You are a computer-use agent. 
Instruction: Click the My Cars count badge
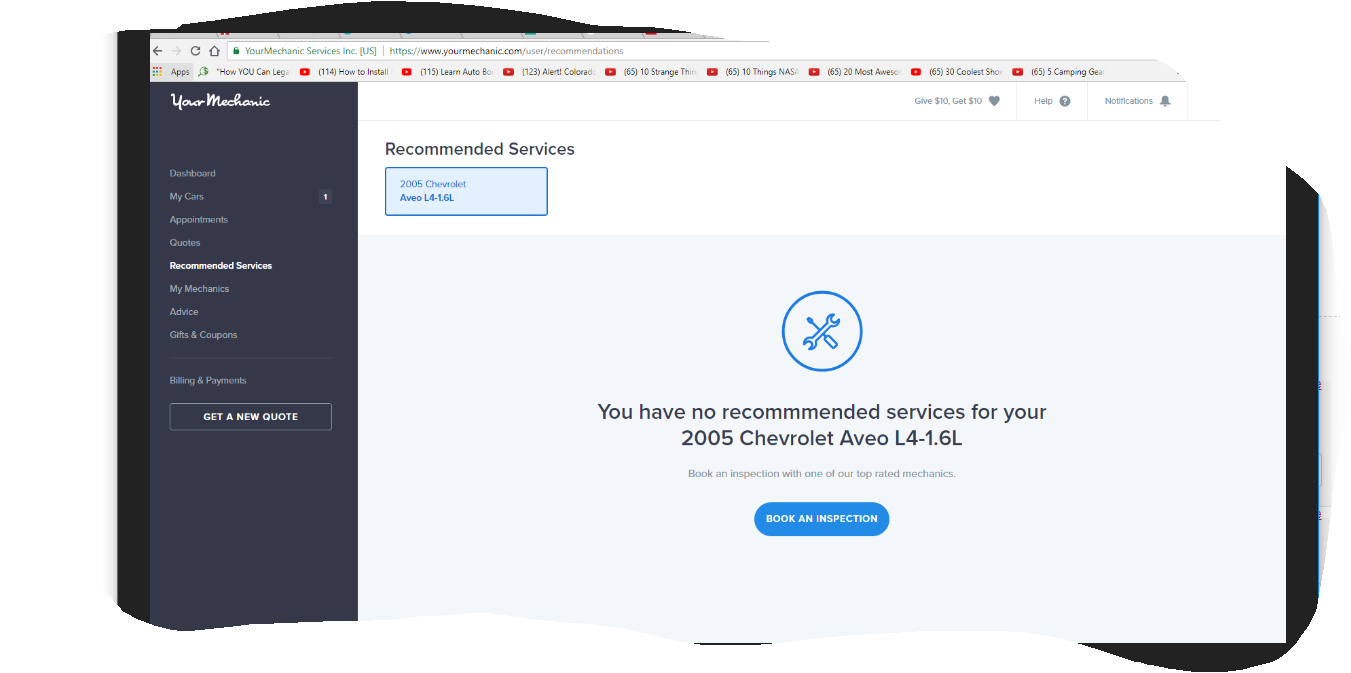(x=325, y=197)
